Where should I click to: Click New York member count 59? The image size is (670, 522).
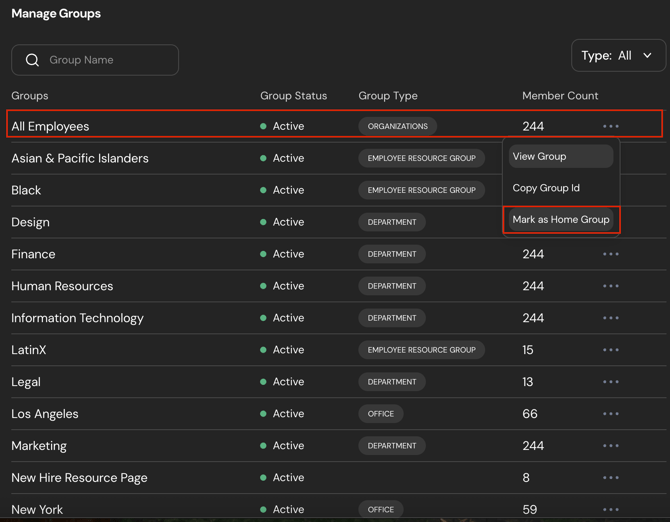coord(530,510)
